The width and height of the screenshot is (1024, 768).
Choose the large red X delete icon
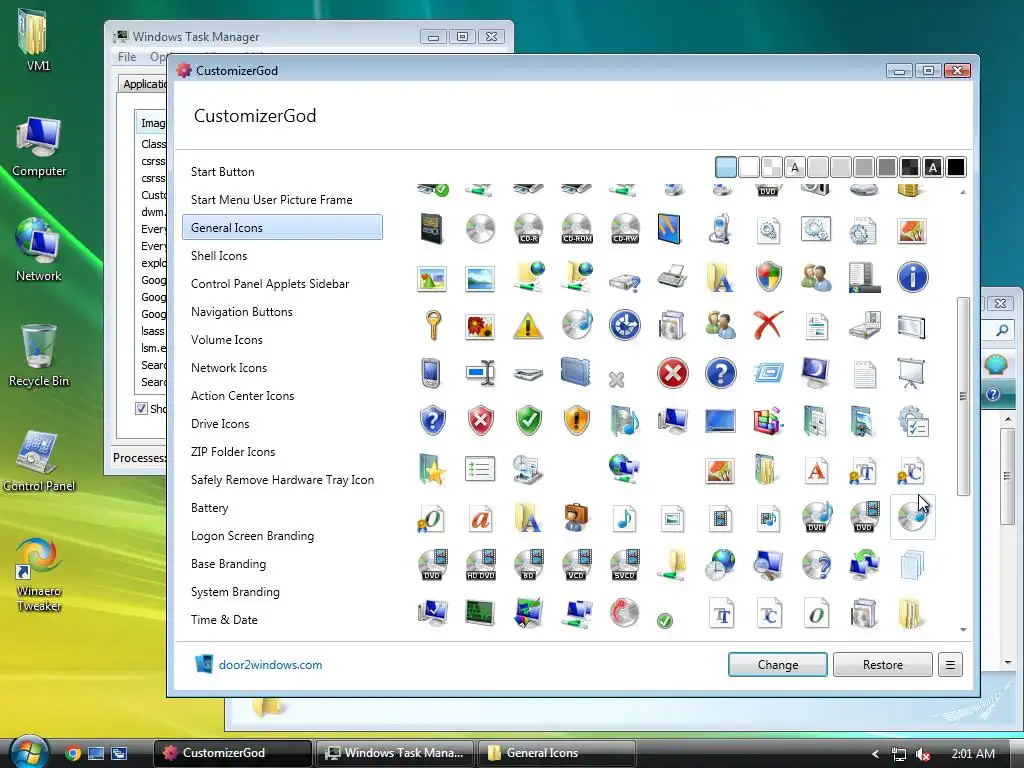click(x=768, y=325)
